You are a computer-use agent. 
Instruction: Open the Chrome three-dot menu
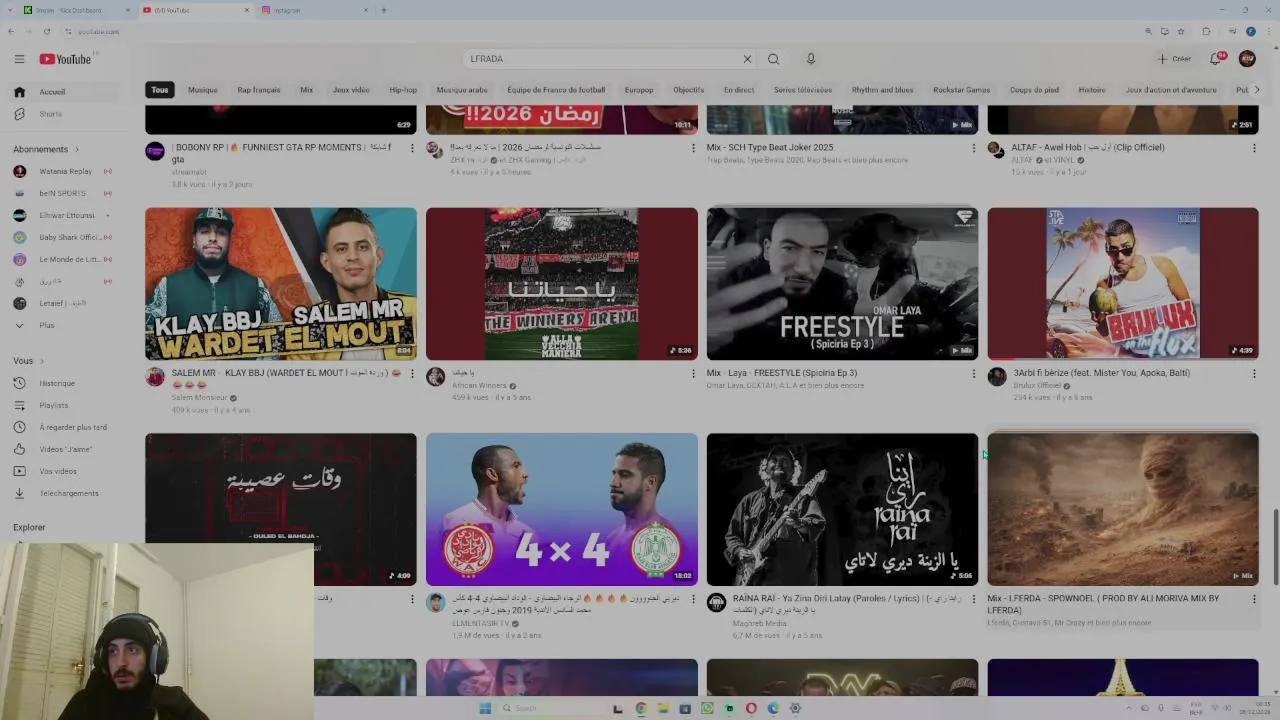click(x=1268, y=31)
